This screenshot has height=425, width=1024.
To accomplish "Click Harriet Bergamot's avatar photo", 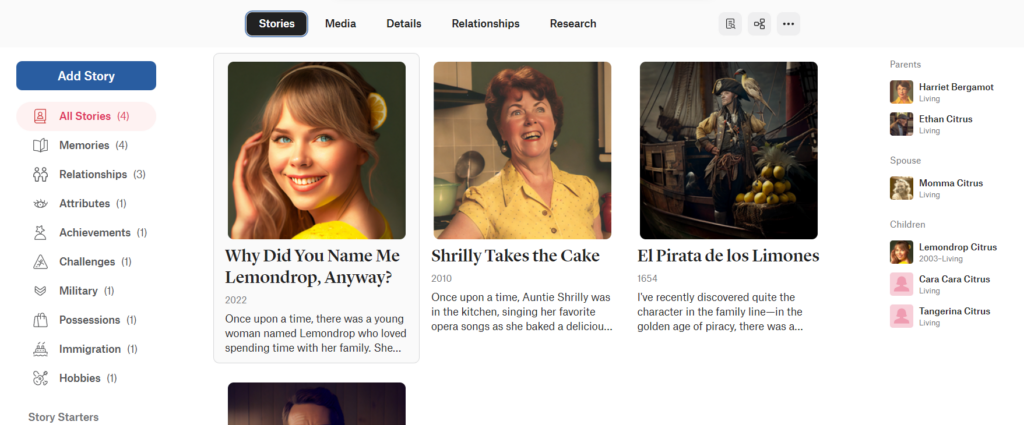I will 901,92.
